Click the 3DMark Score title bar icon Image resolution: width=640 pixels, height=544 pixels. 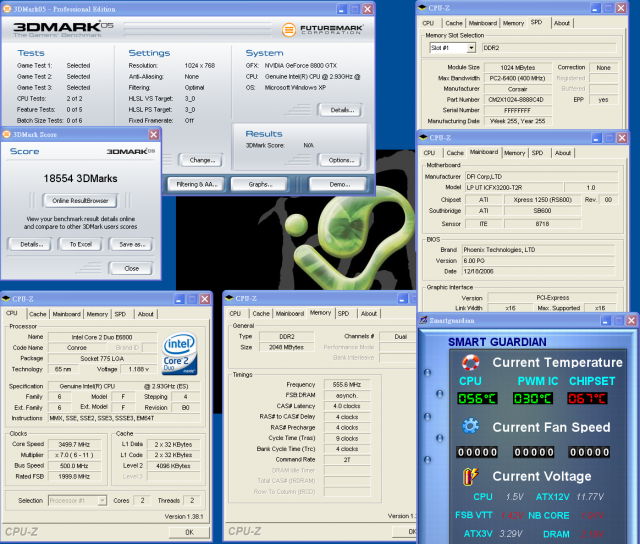[7, 134]
